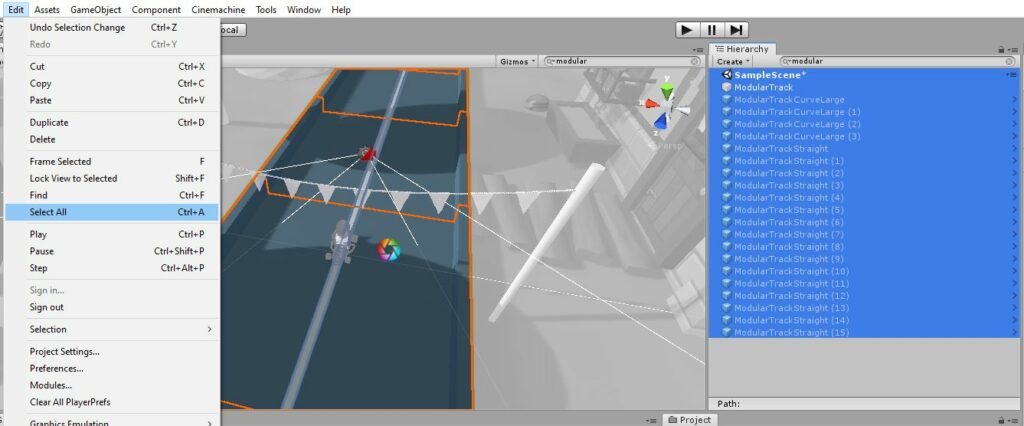1024x426 pixels.
Task: Clear the Hierarchy search field
Action: coord(1010,61)
